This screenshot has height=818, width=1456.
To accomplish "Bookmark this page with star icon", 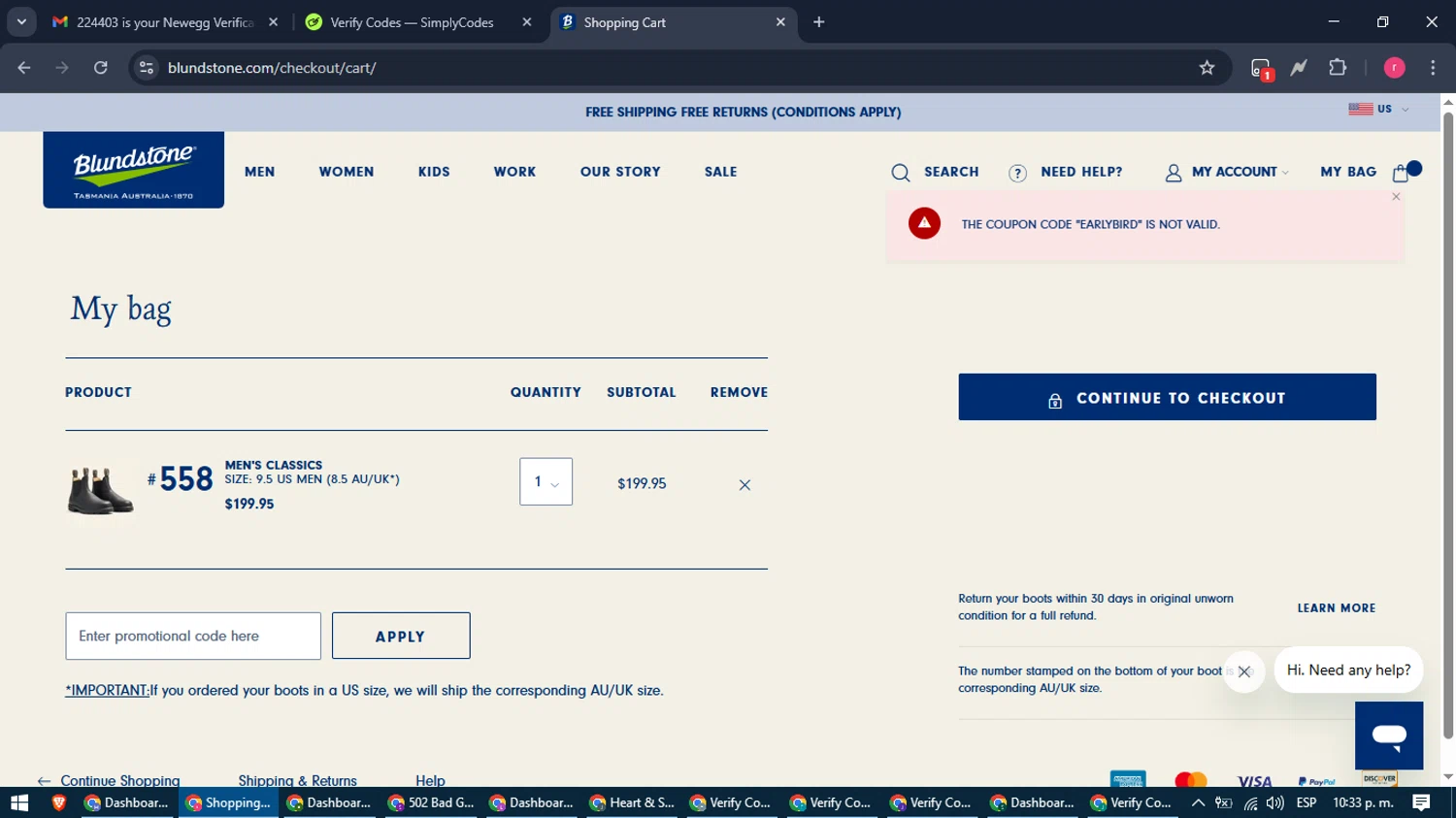I will pos(1207,68).
